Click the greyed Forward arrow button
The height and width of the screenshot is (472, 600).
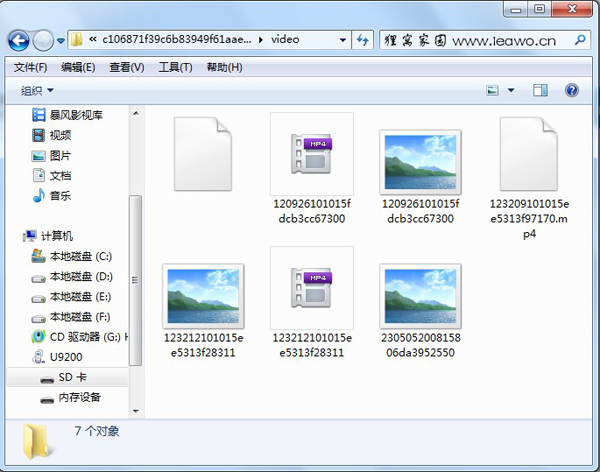coord(43,40)
